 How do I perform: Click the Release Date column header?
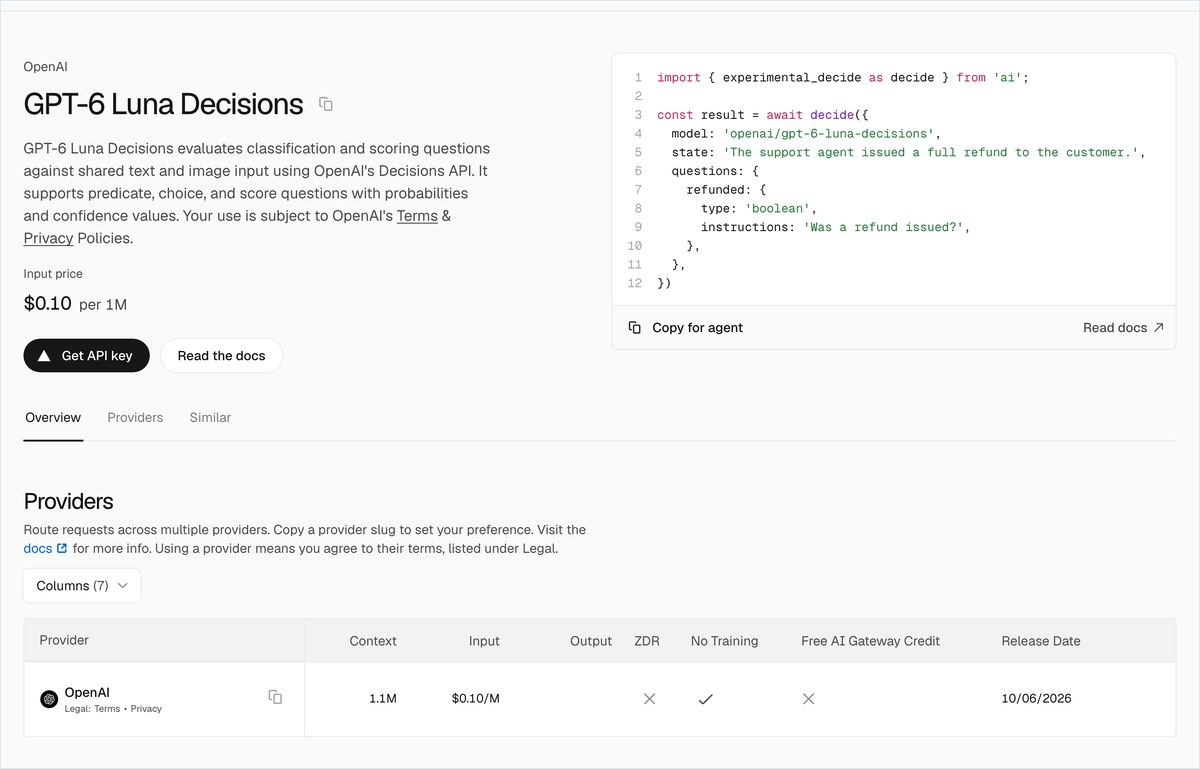(1041, 641)
